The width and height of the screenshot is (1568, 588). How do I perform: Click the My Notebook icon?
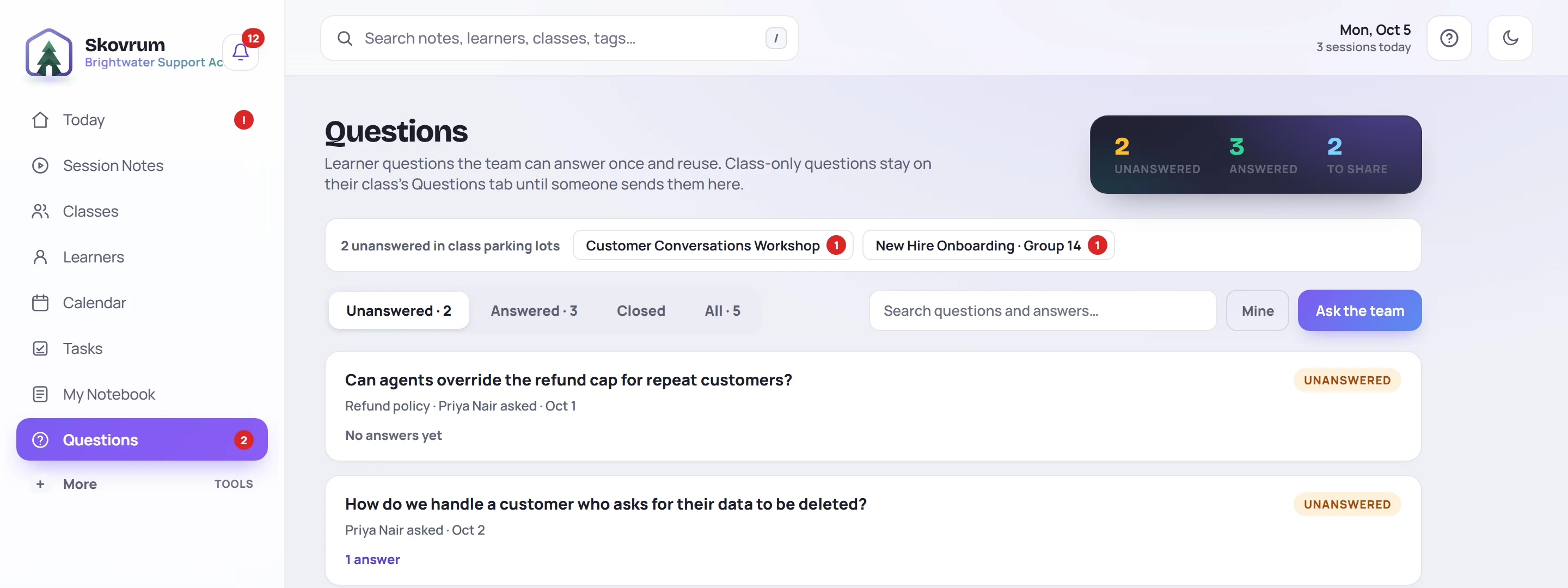(40, 394)
